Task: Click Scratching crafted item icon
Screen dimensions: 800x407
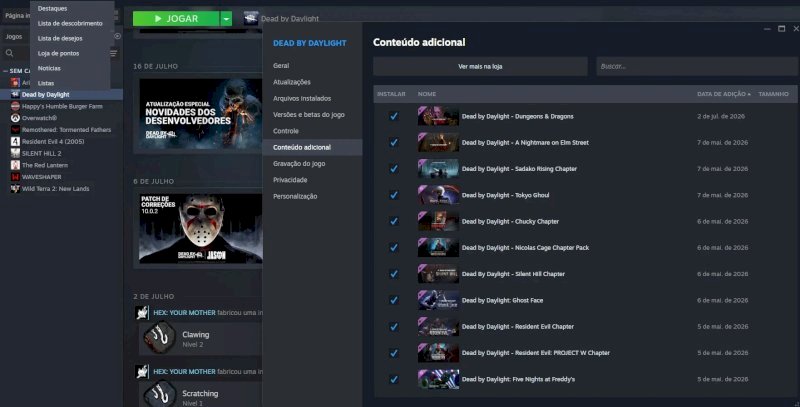Action: (x=160, y=395)
